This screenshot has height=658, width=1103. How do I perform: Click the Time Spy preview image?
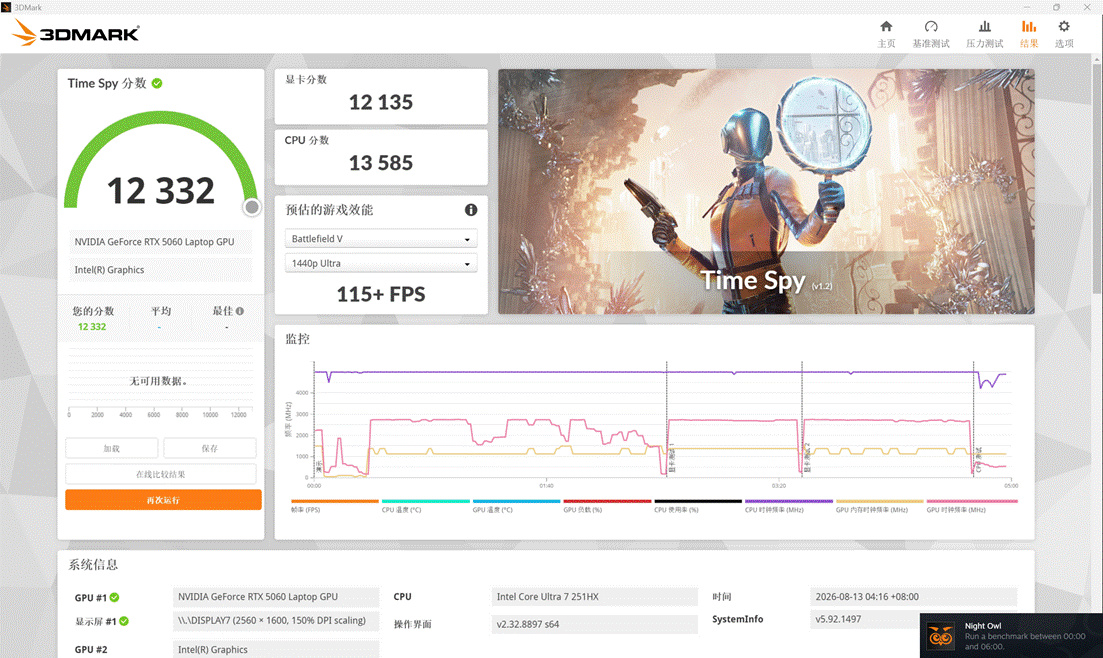766,191
